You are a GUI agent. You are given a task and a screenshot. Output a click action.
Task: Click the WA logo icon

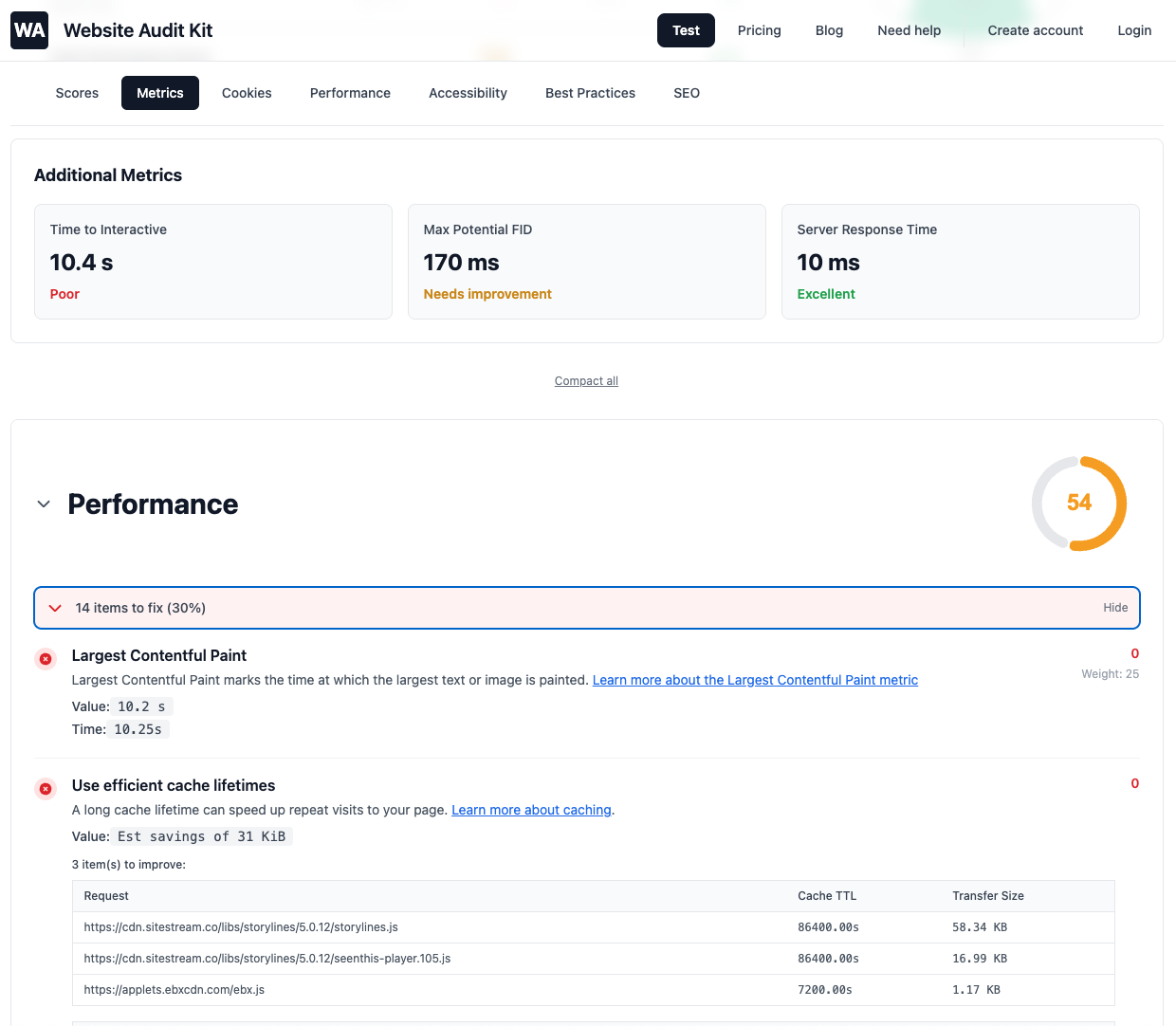pos(28,30)
